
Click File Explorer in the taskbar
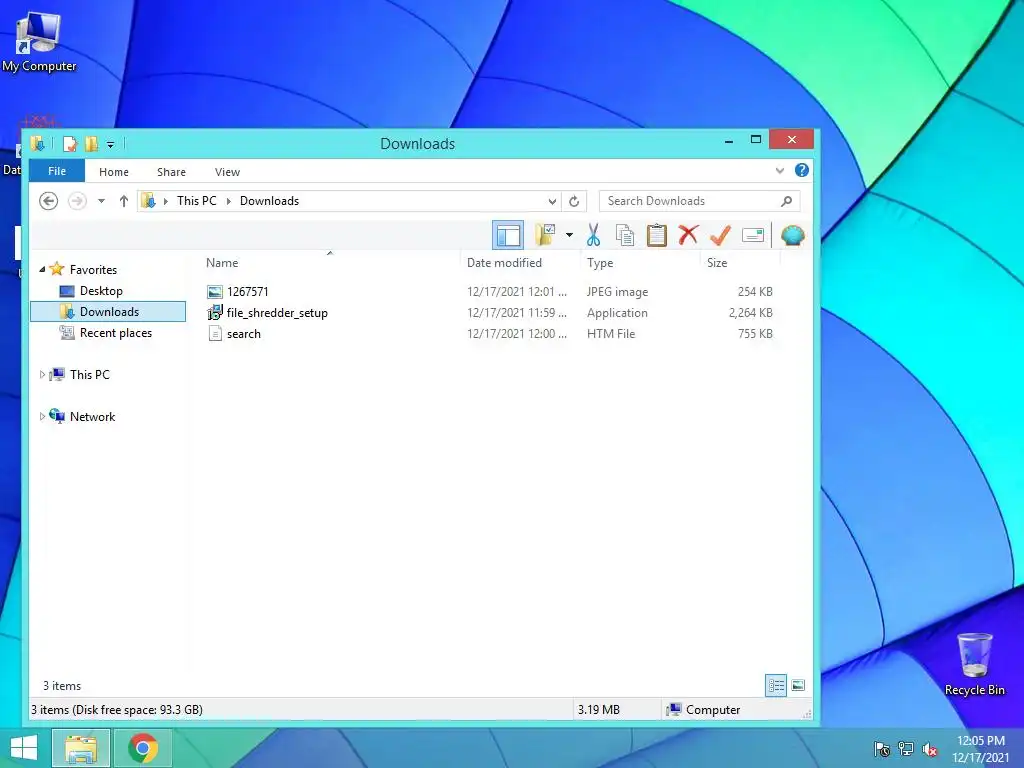pyautogui.click(x=80, y=748)
